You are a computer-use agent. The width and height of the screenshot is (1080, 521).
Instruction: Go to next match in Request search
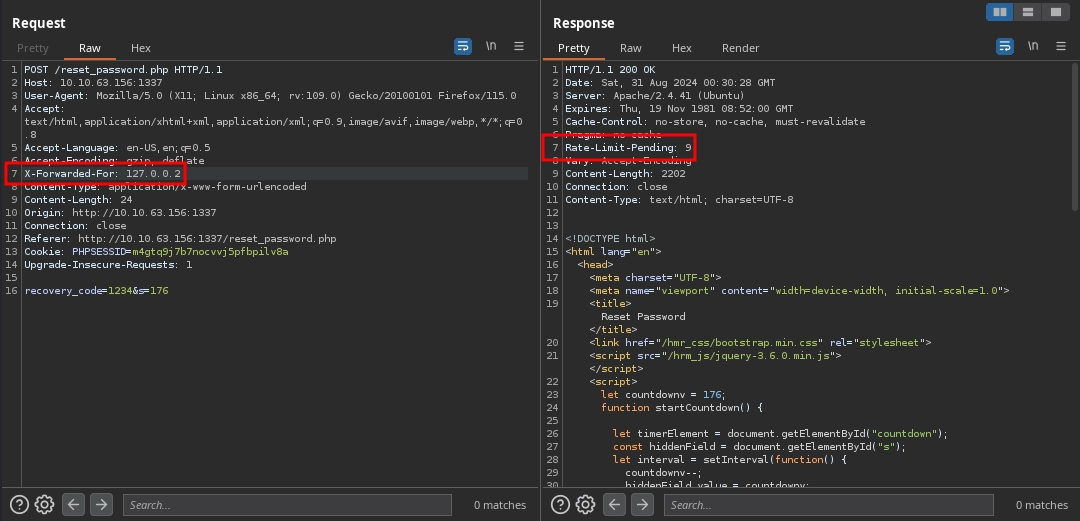[100, 505]
